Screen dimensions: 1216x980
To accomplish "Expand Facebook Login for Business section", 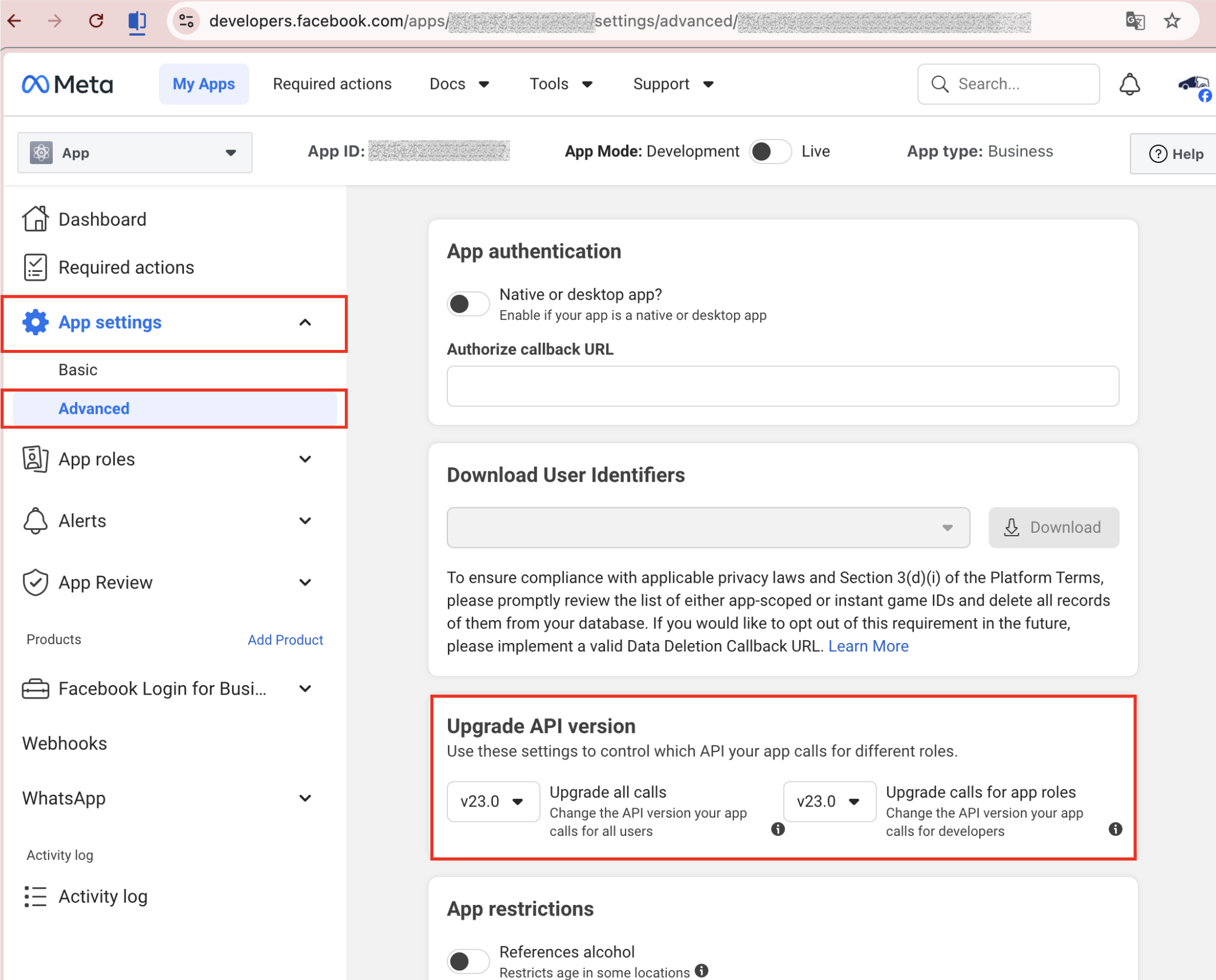I will click(x=305, y=689).
